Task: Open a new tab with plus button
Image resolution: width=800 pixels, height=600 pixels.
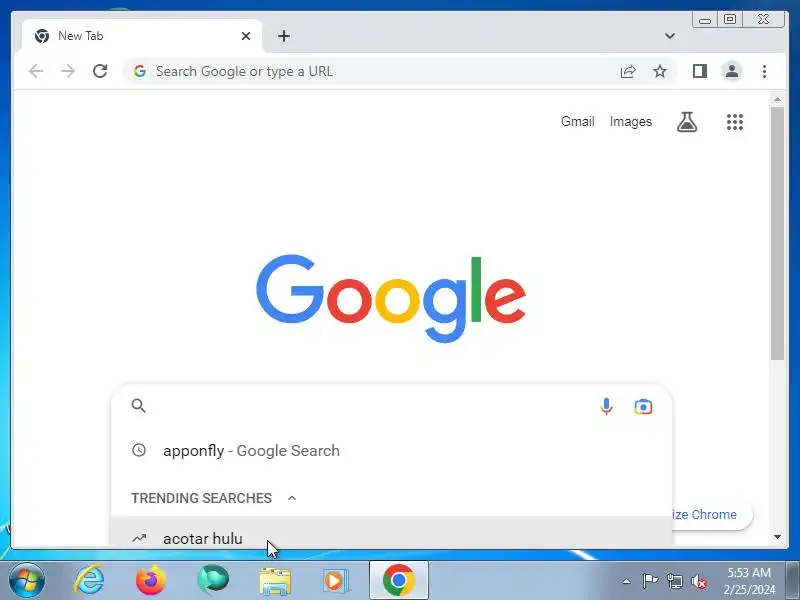Action: [284, 36]
